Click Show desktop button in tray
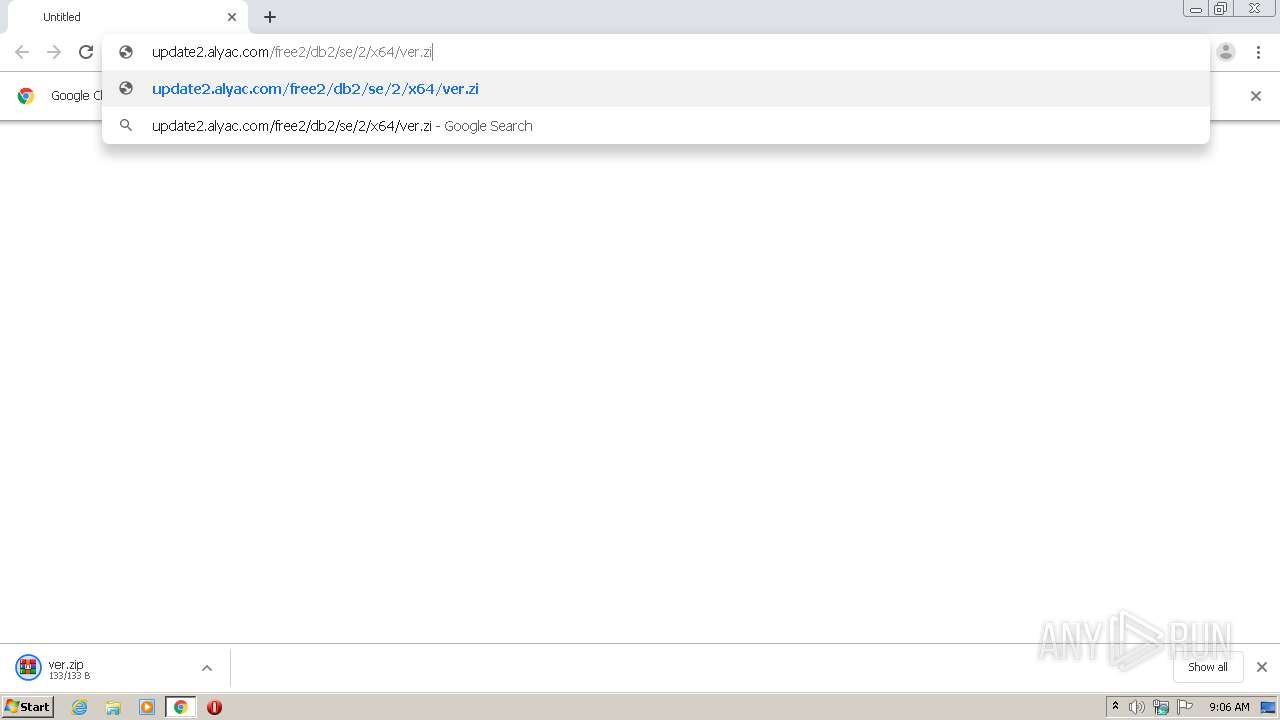Screen dimensions: 1280x720 1268,707
